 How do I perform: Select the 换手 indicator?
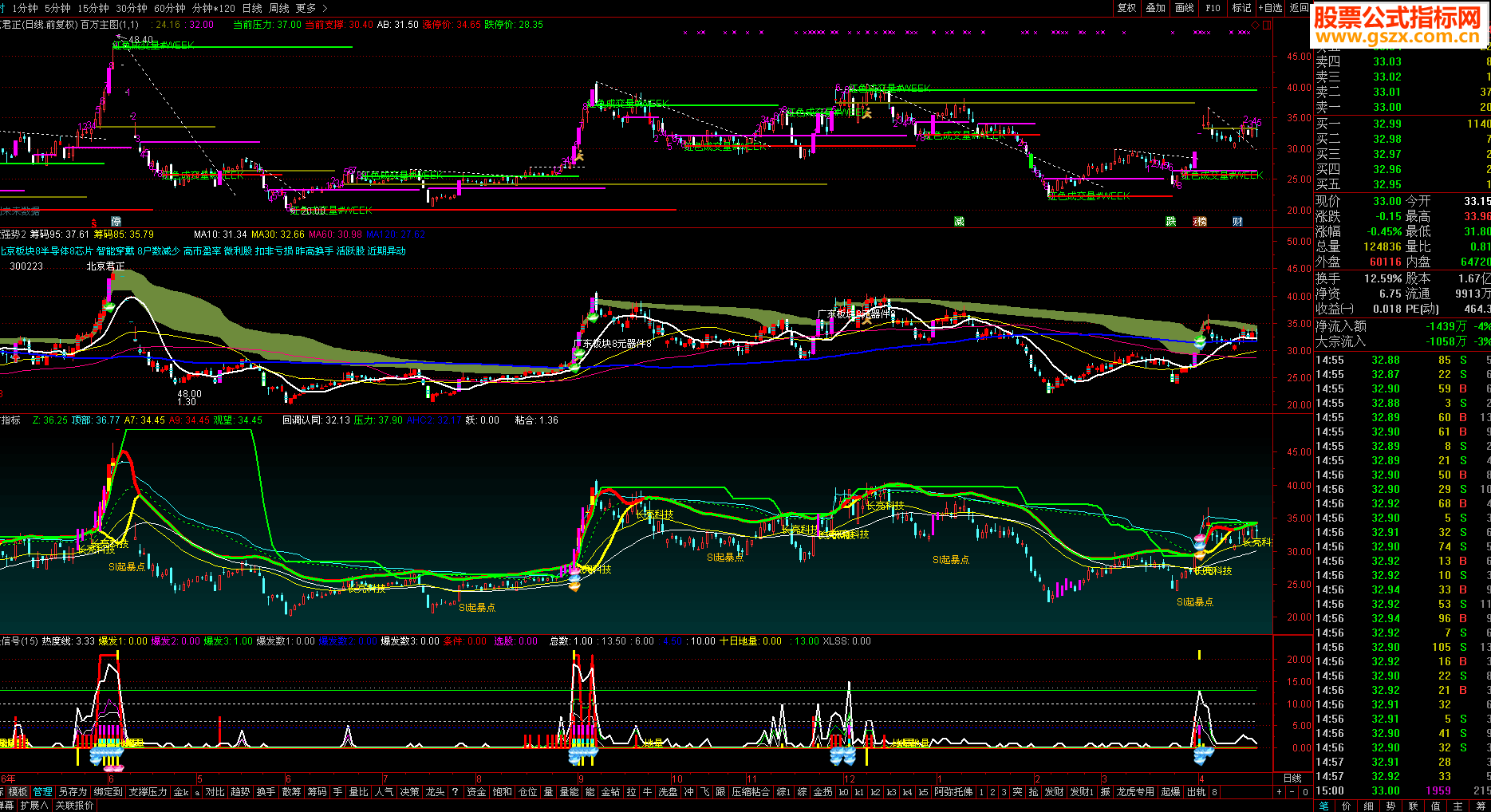point(266,792)
